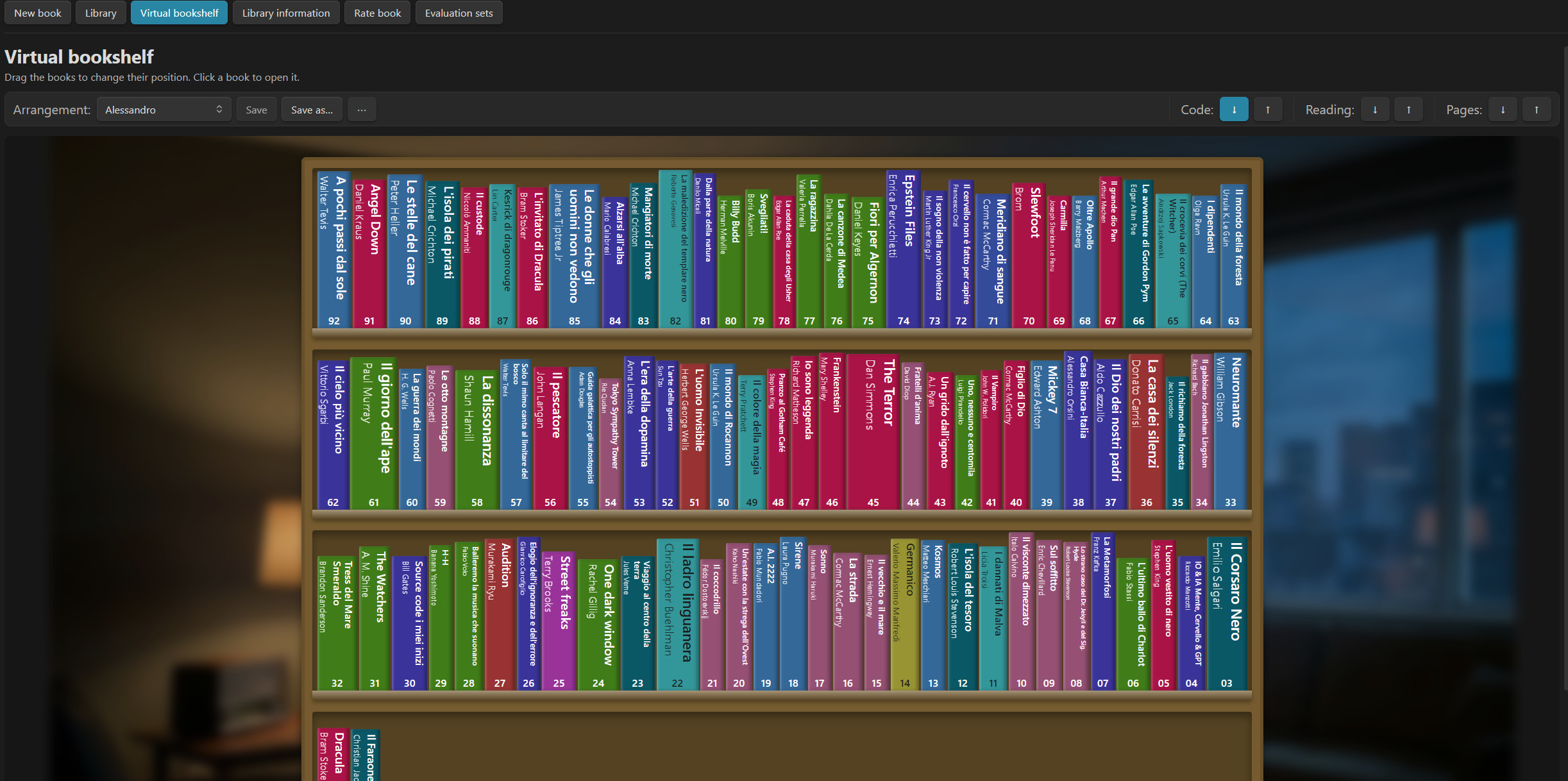Open La dissonanza book spine
The height and width of the screenshot is (781, 1568).
(477, 439)
